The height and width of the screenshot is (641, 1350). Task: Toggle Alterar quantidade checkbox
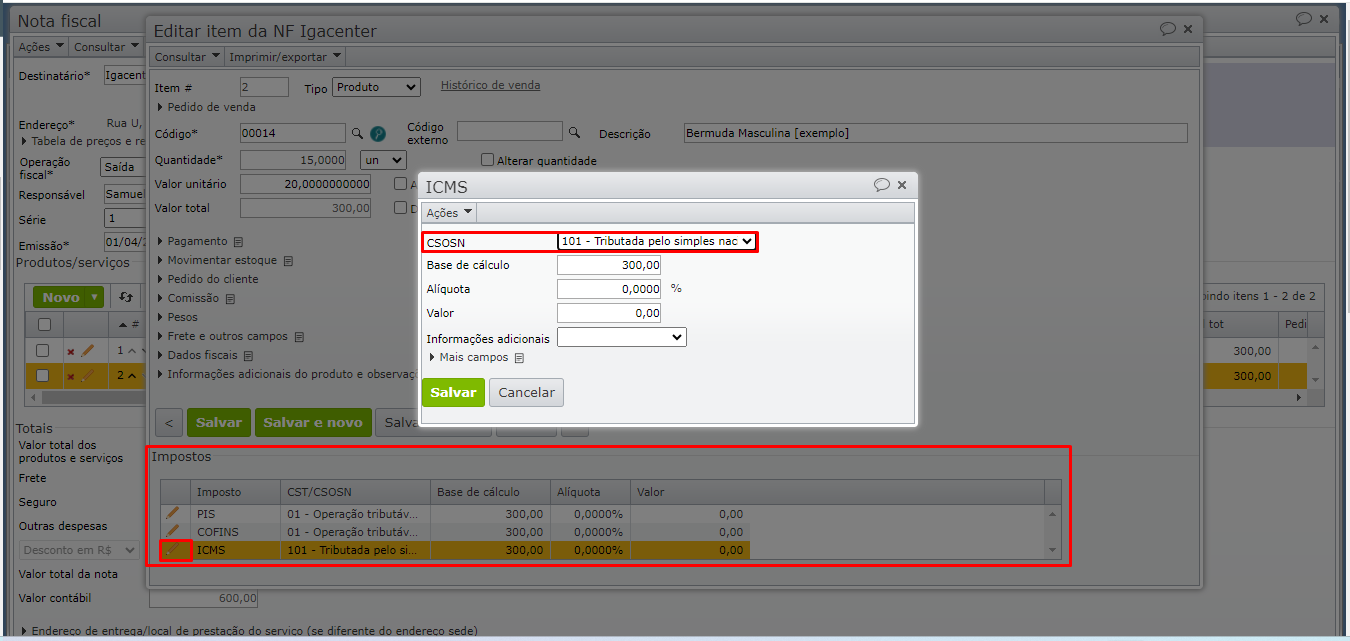488,160
